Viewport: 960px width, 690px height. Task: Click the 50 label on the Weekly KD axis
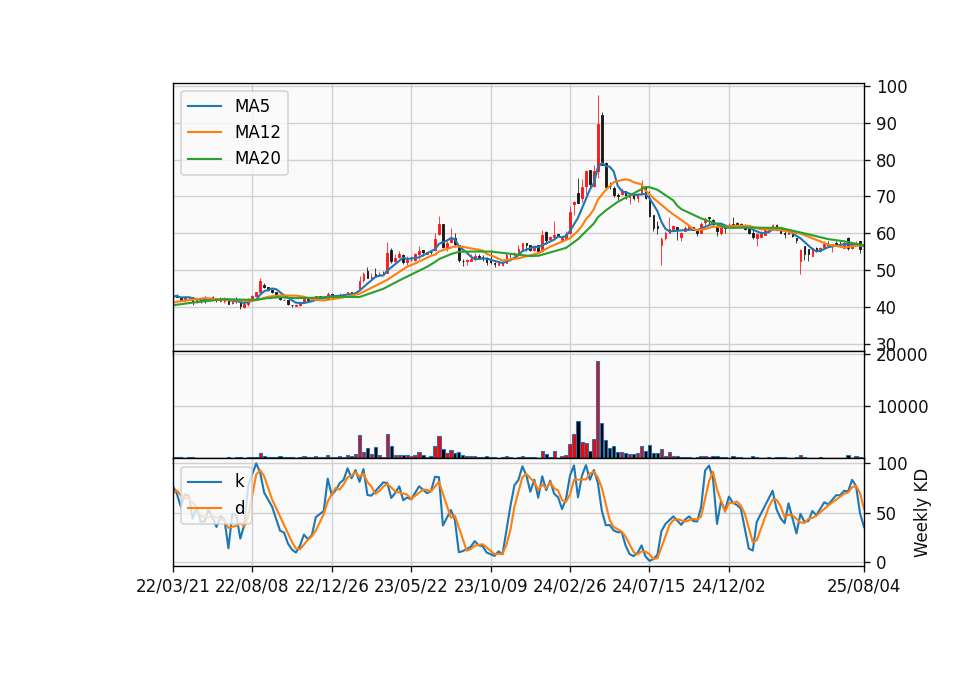887,514
